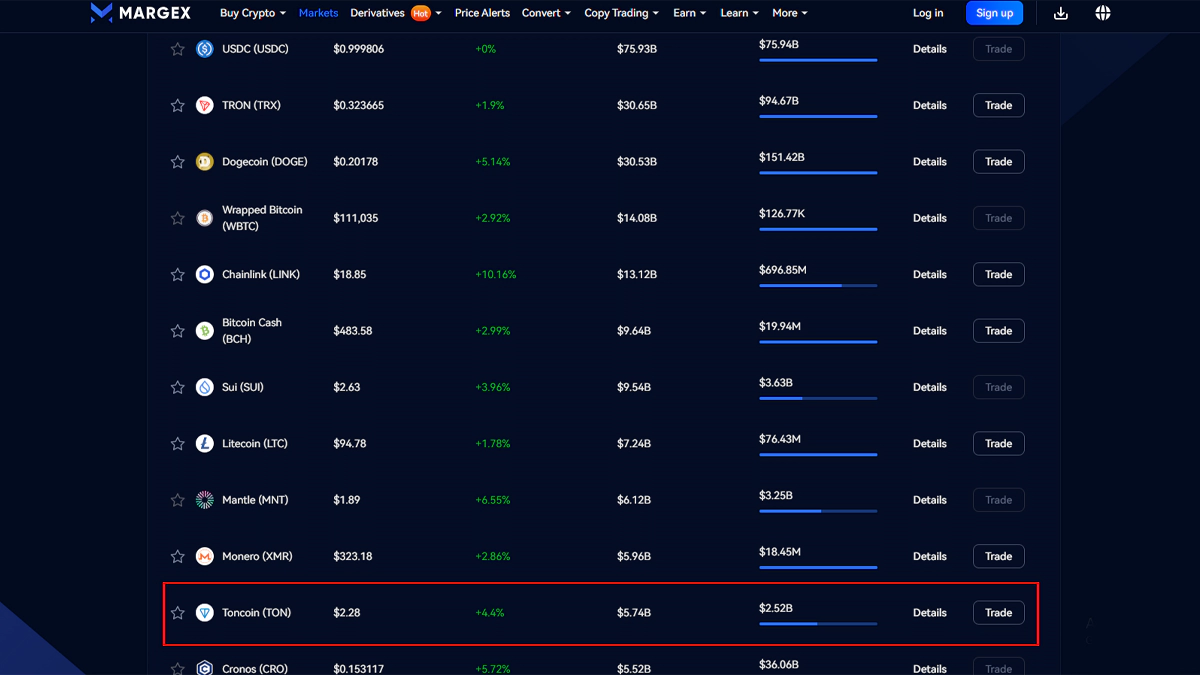Go to the Markets tab
Screen dimensions: 1200x675
coord(318,13)
